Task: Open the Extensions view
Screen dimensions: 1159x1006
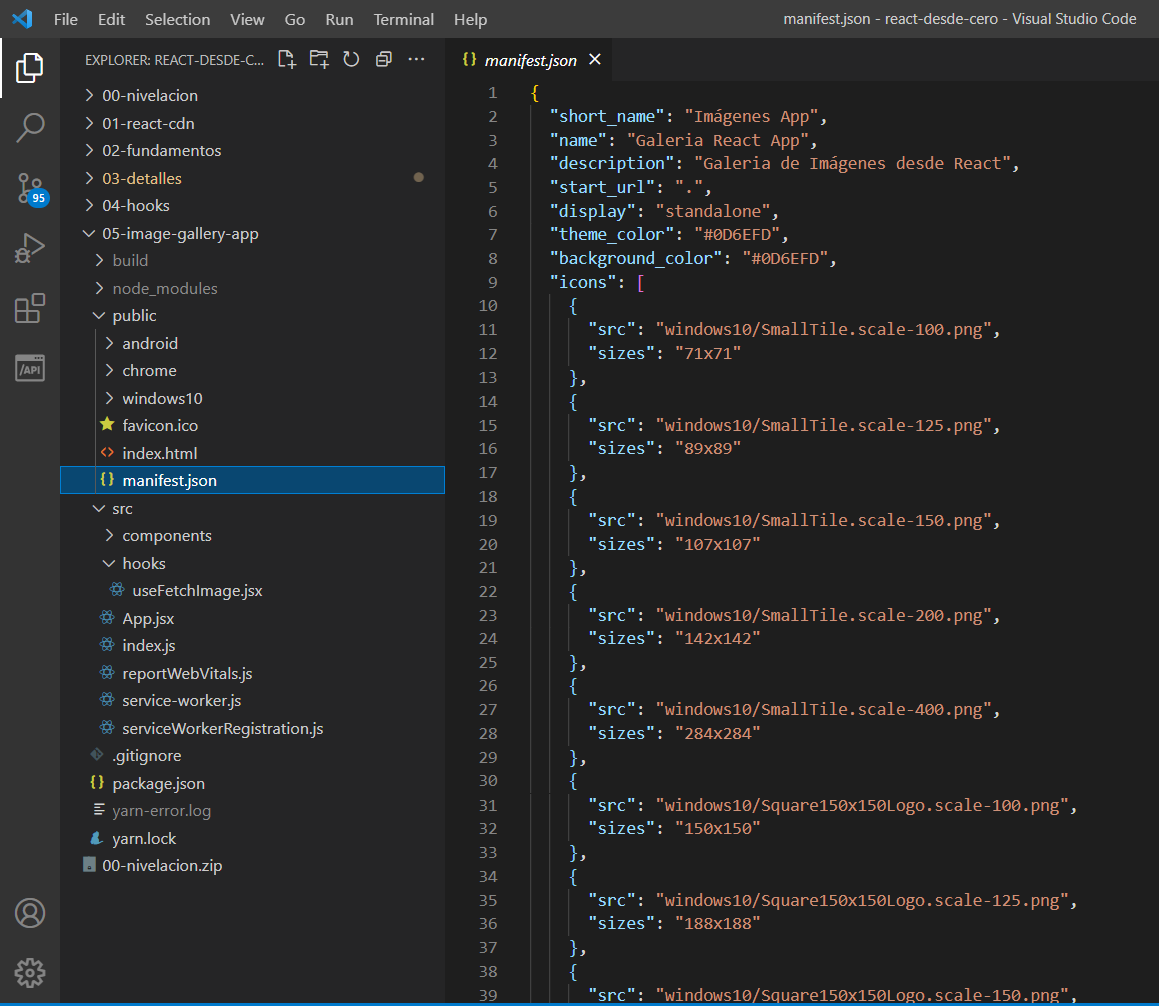Action: 30,308
